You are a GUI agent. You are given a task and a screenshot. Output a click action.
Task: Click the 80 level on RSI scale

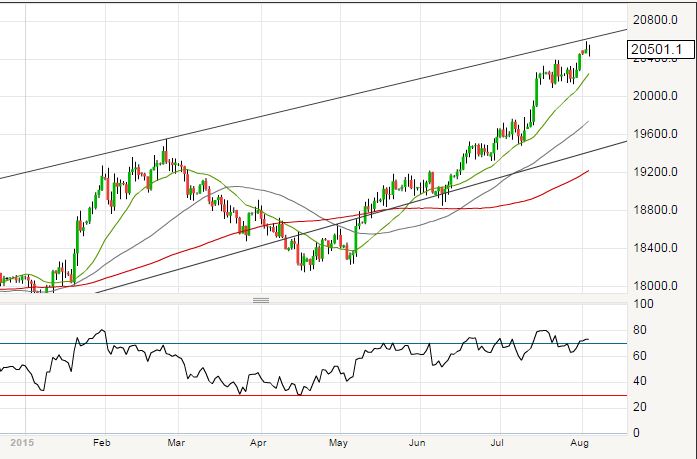click(x=643, y=330)
